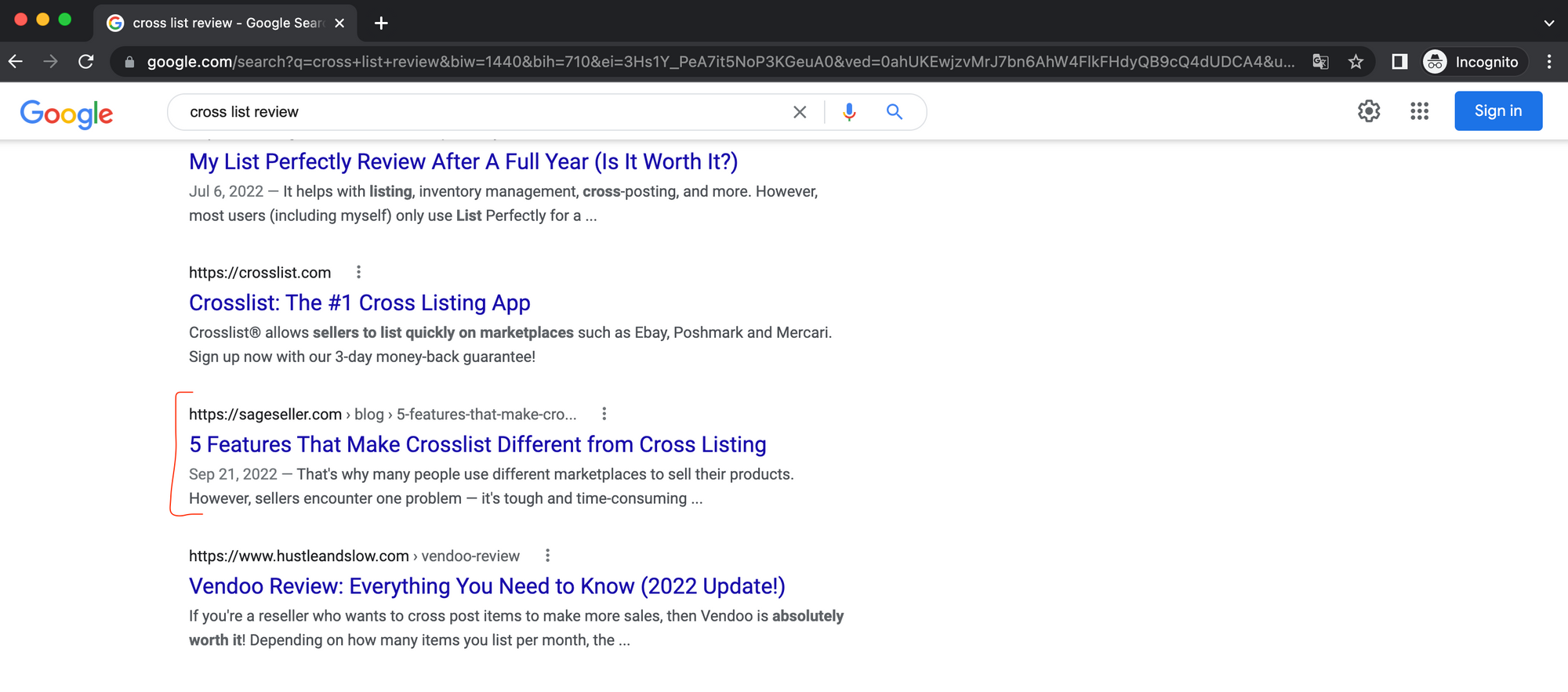The width and height of the screenshot is (1568, 692).
Task: Click the sageseller.com breadcrumb URL
Action: tap(383, 415)
